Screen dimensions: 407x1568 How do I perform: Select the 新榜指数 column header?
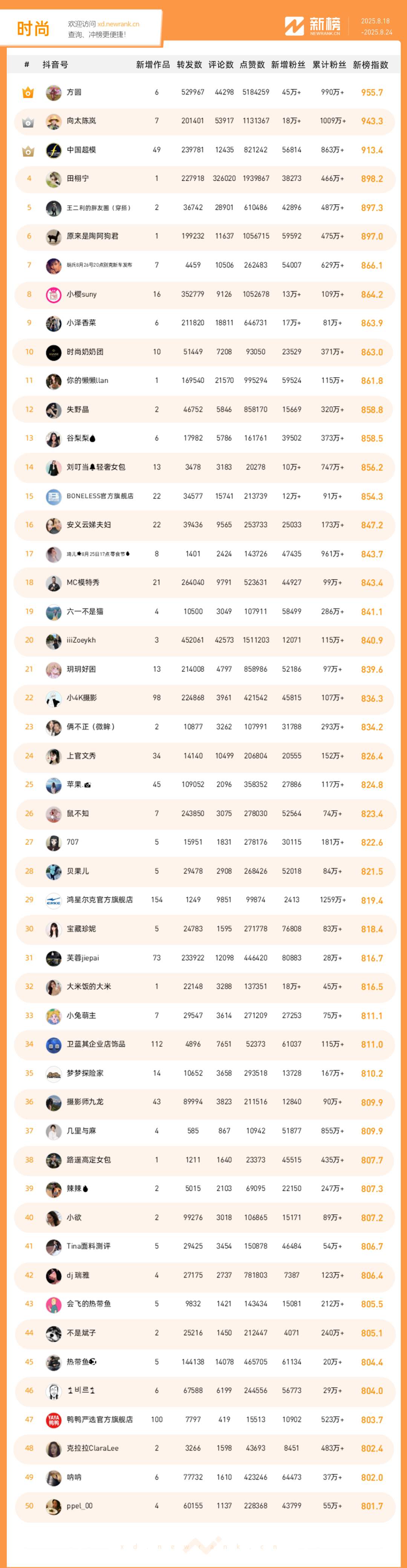coord(370,65)
